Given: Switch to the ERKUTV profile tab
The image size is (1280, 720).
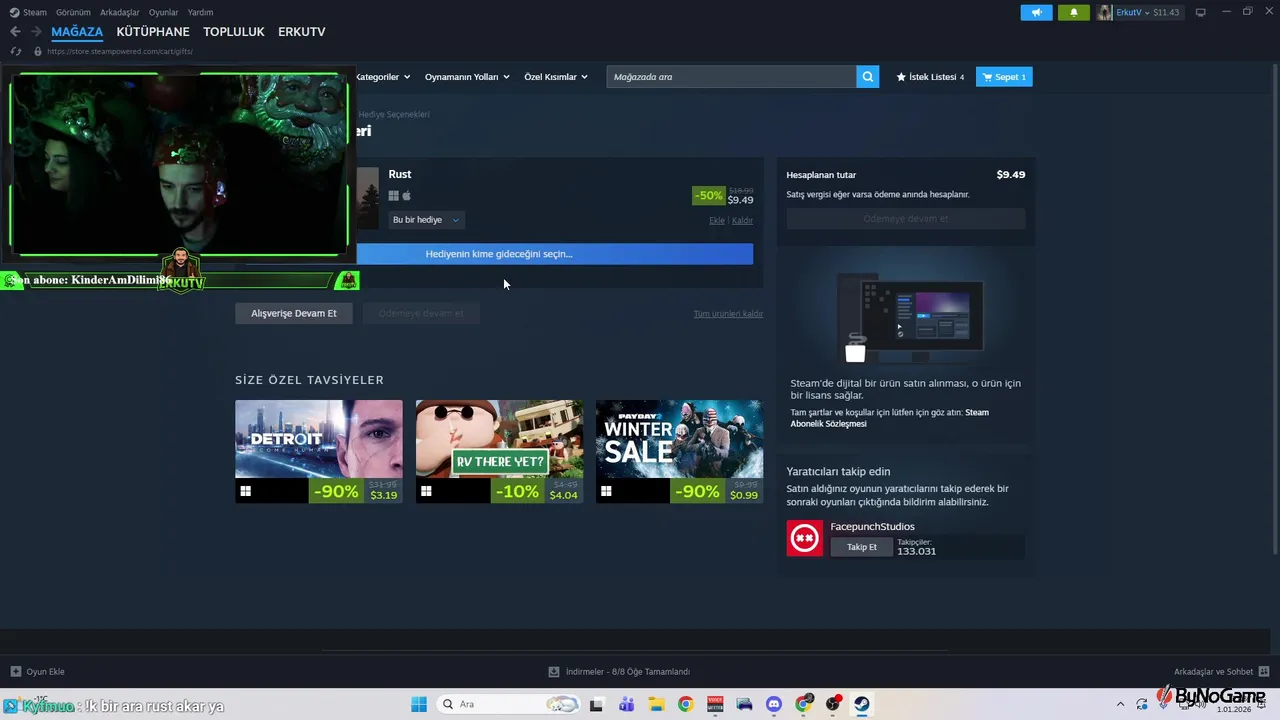Looking at the screenshot, I should (x=301, y=32).
